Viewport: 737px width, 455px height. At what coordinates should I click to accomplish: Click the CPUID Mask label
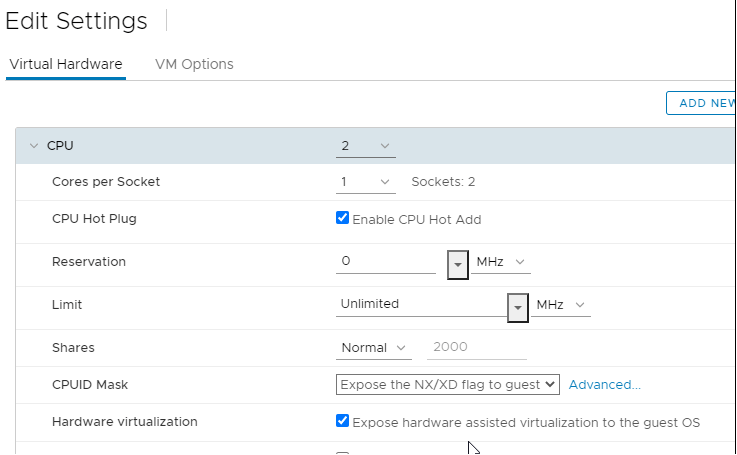[90, 384]
